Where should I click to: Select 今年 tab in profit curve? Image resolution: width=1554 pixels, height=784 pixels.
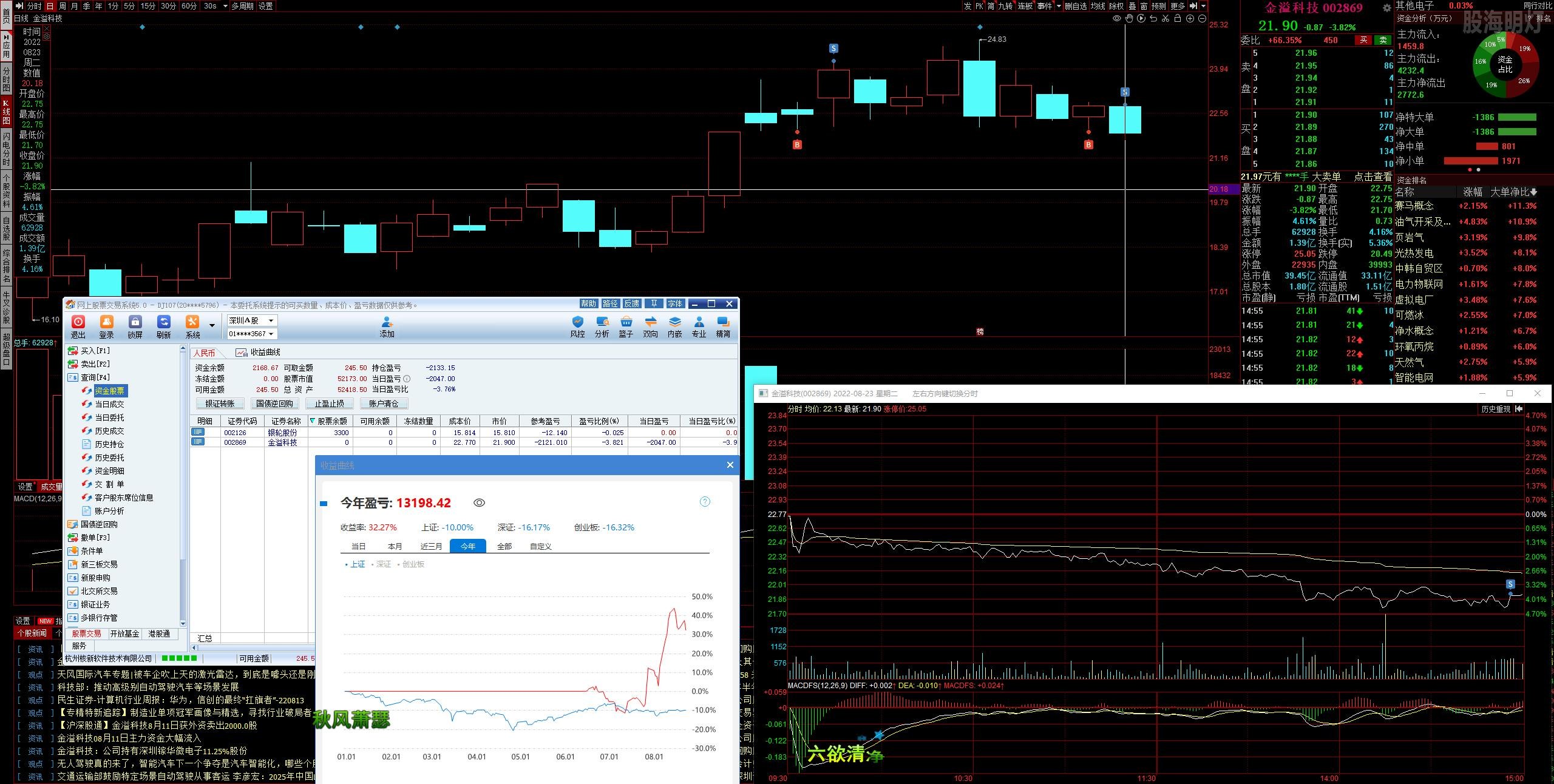pyautogui.click(x=468, y=546)
